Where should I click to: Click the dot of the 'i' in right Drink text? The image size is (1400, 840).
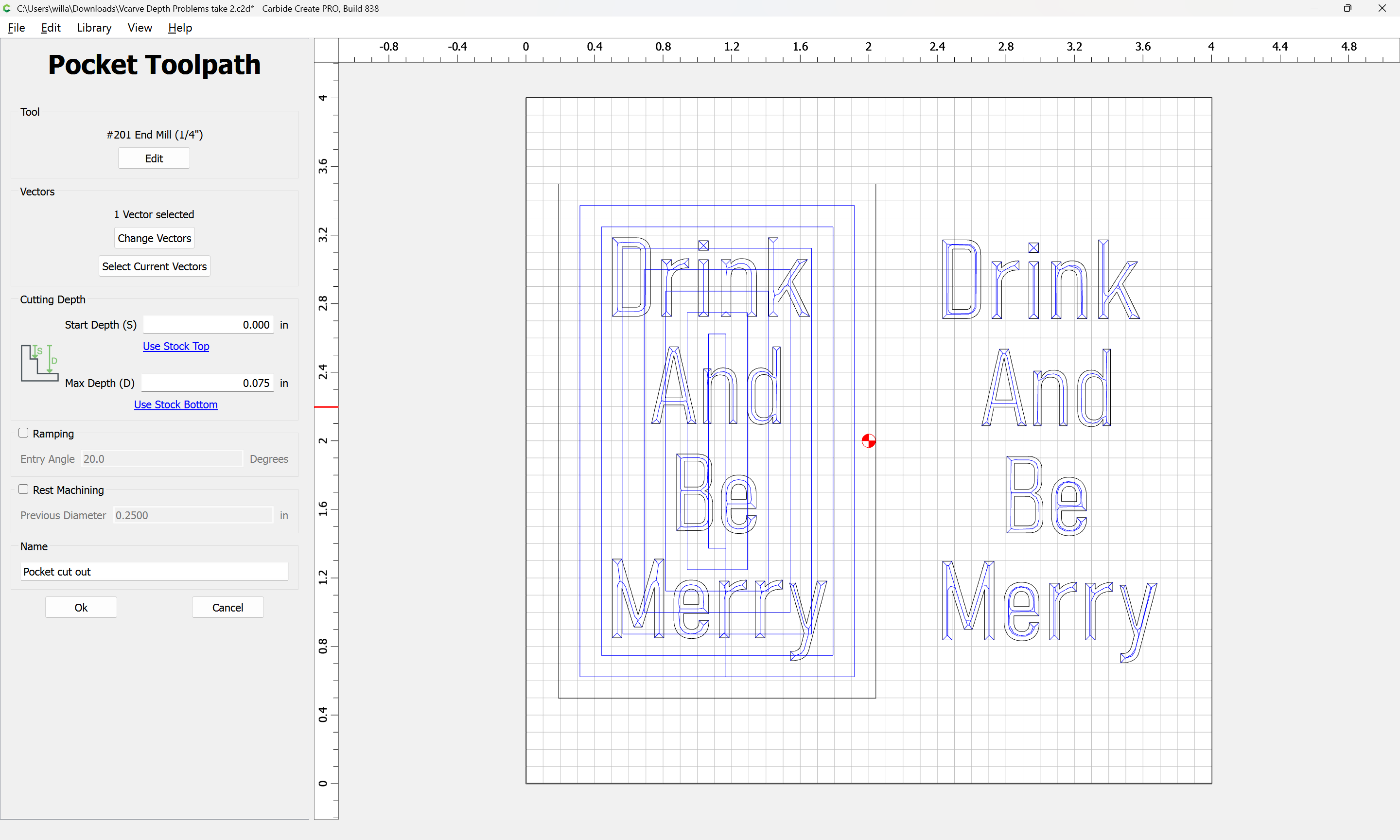[1033, 247]
